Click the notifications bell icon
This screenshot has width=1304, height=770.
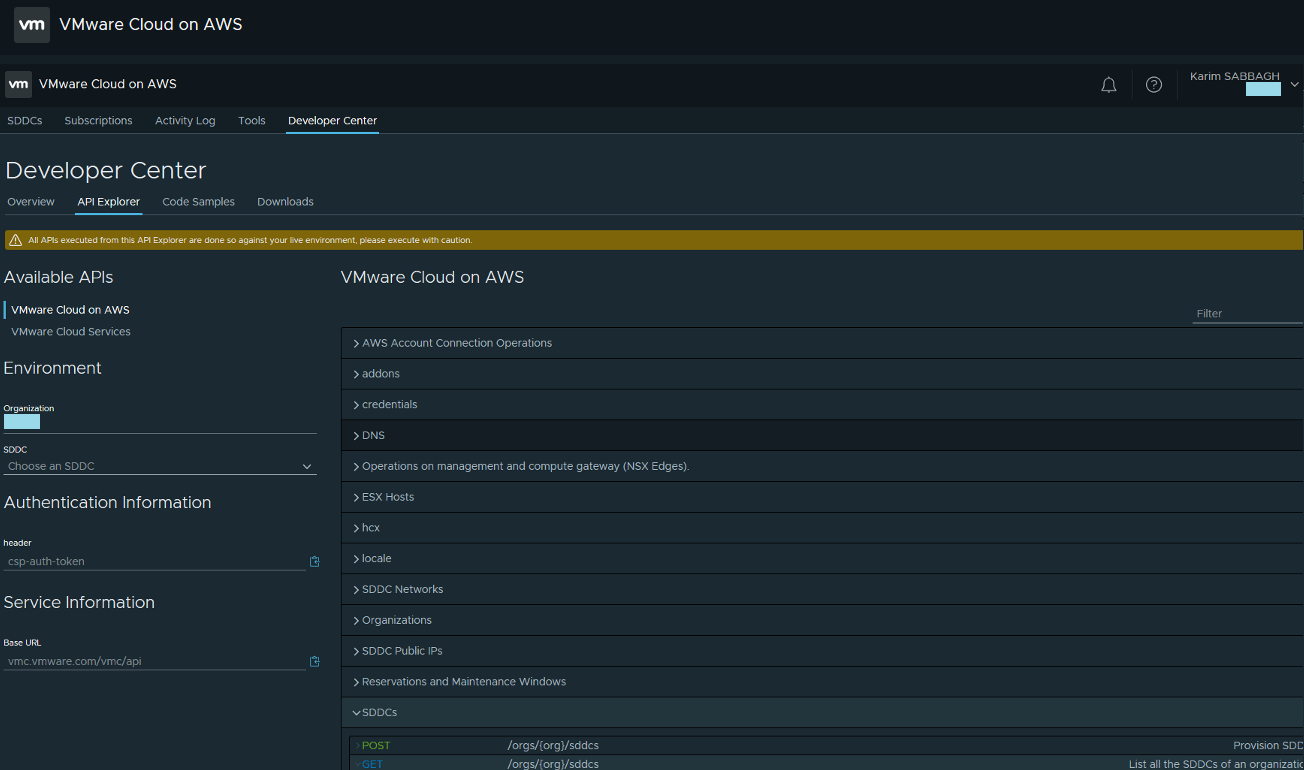click(1108, 85)
